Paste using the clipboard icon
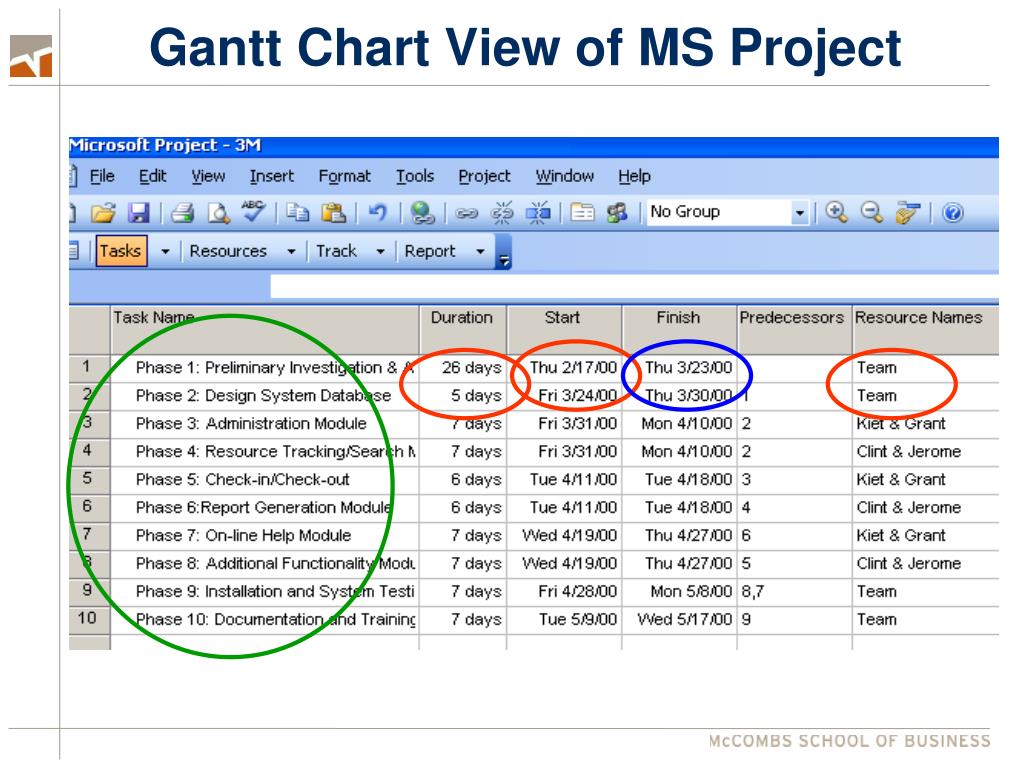1024x768 pixels. (x=333, y=213)
